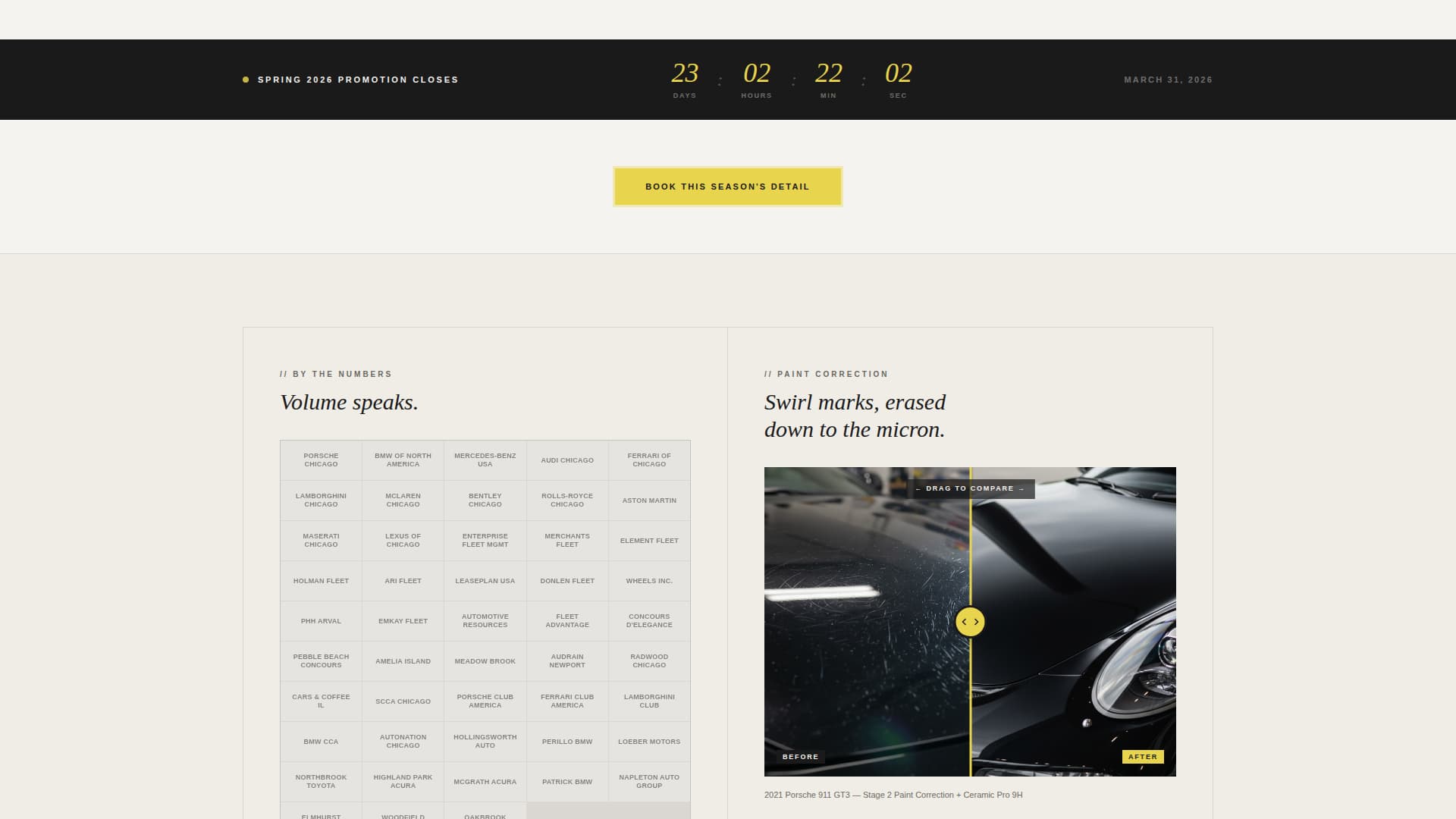The image size is (1456, 819).
Task: Select the Mercedes-Benz USA cell
Action: coord(485,460)
